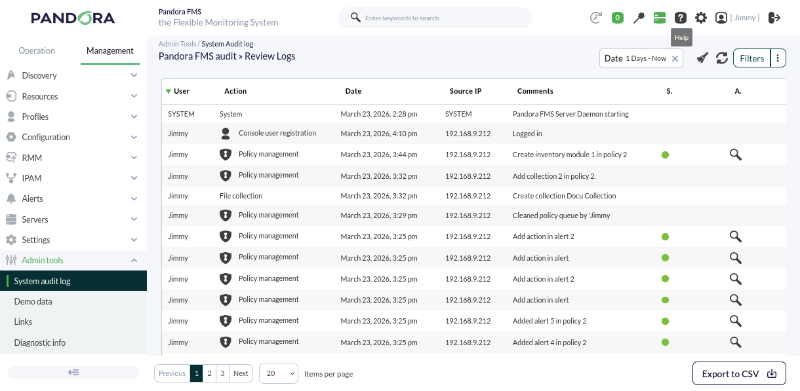Open Diagnostic info menu item
800x391 pixels.
(x=73, y=343)
